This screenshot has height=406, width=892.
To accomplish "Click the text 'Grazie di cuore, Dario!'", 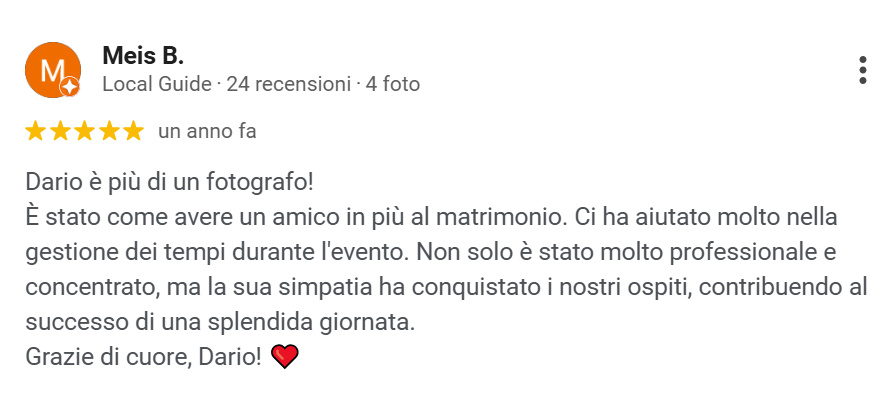I will [x=143, y=355].
